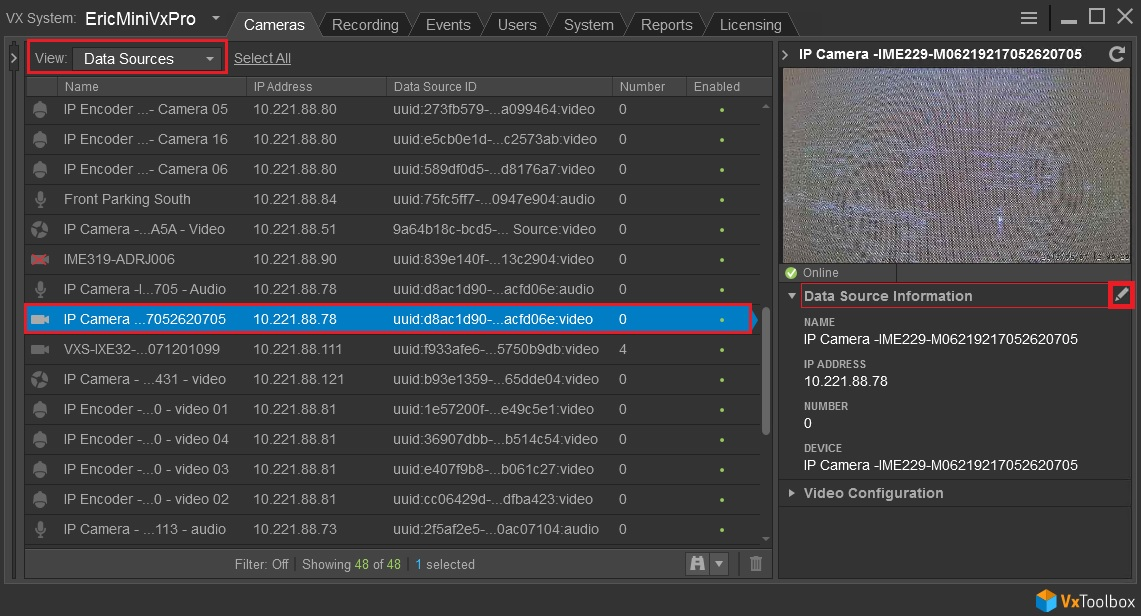This screenshot has height=616, width=1141.
Task: Open the Licensing tab
Action: [751, 24]
